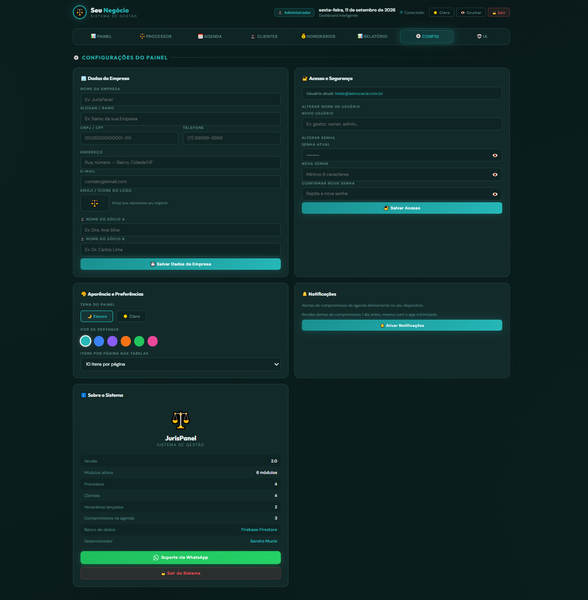Navigate to the Honorários tab
Image resolution: width=588 pixels, height=600 pixels.
tap(319, 37)
